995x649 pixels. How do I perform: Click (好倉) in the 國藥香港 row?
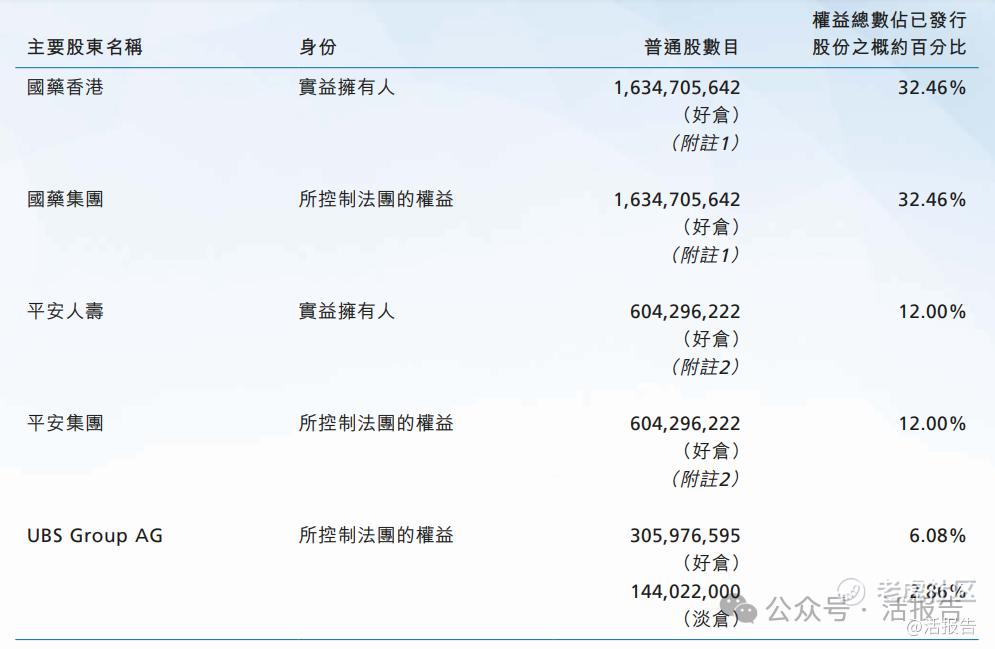(x=711, y=115)
